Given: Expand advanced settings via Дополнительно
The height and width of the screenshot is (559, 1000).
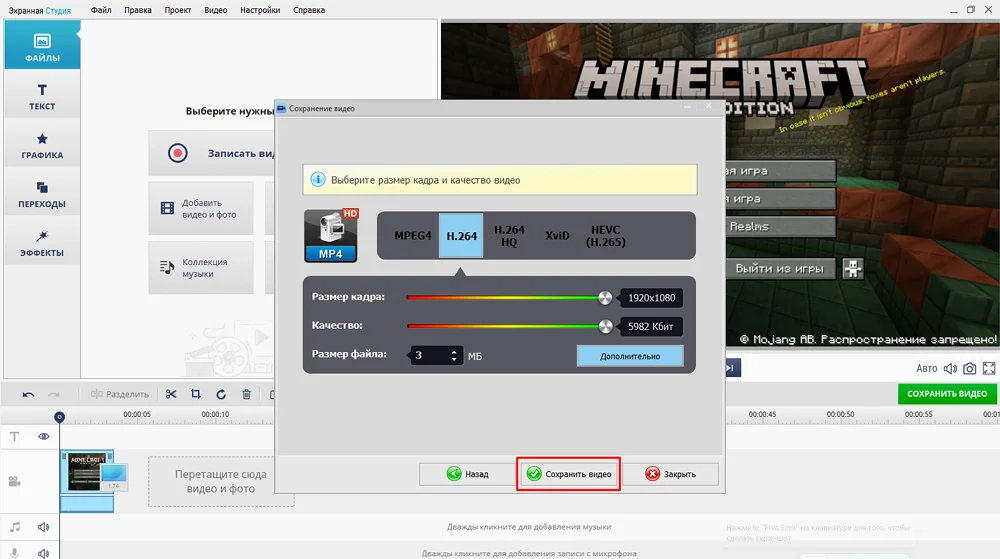Looking at the screenshot, I should 630,356.
